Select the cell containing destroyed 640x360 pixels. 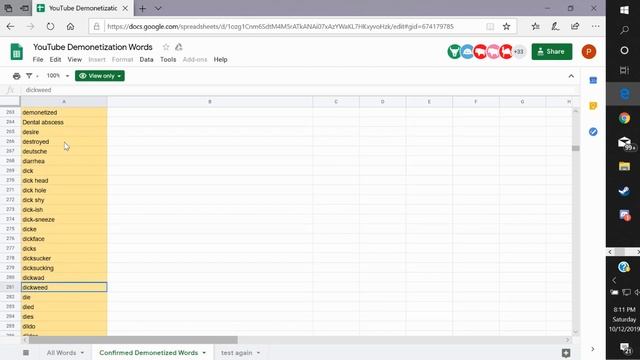pos(64,142)
